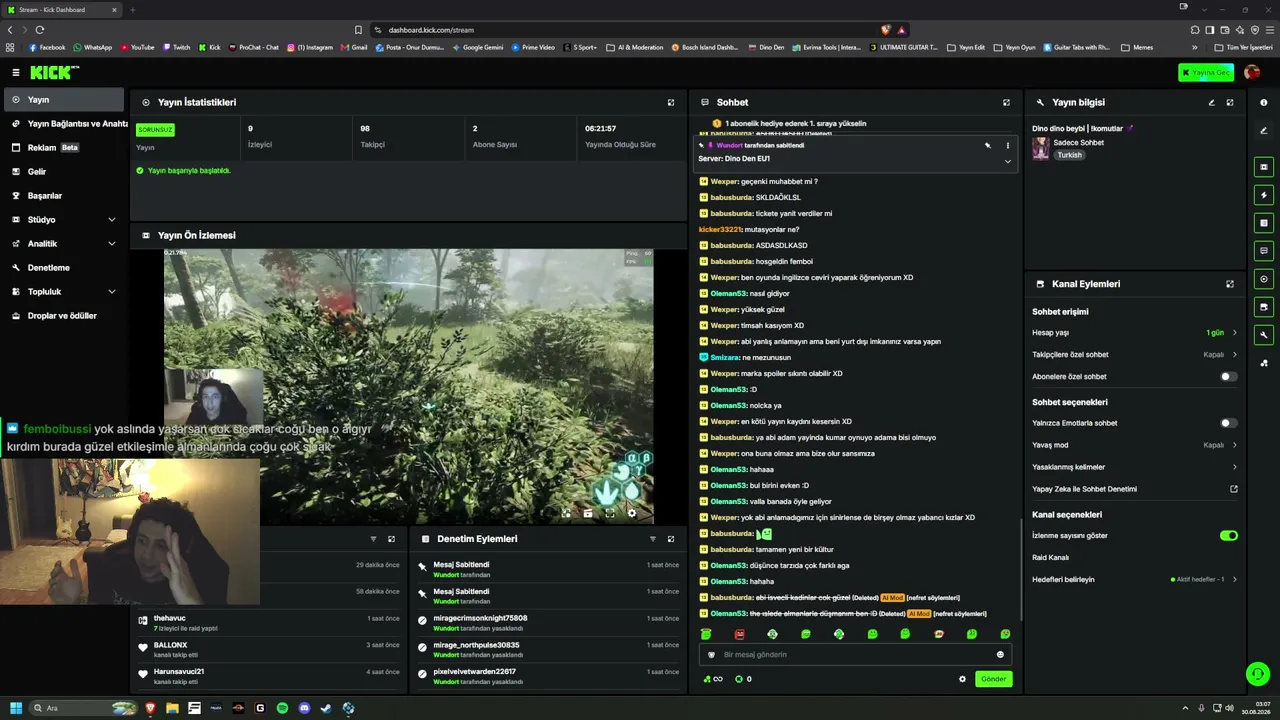Open the hamburger menu next to the Kick logo
The image size is (1280, 720).
coord(16,72)
